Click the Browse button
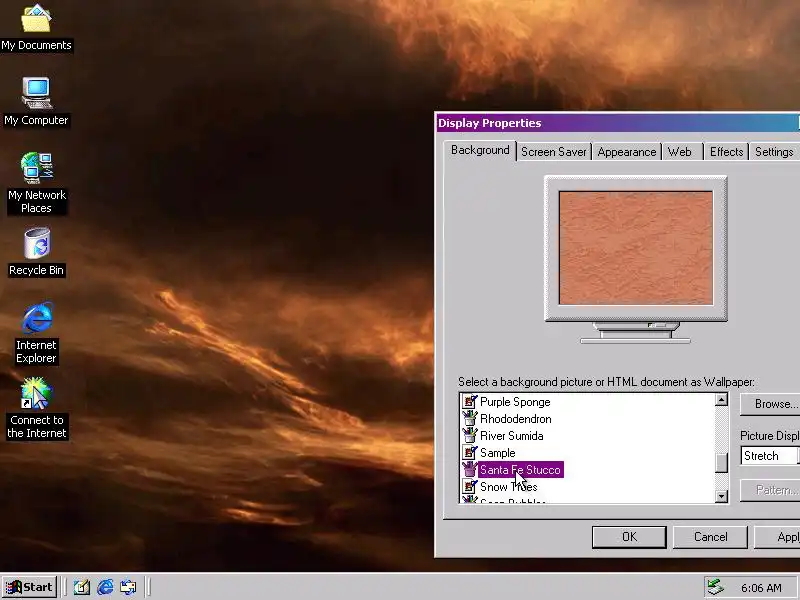800x600 pixels. 770,404
